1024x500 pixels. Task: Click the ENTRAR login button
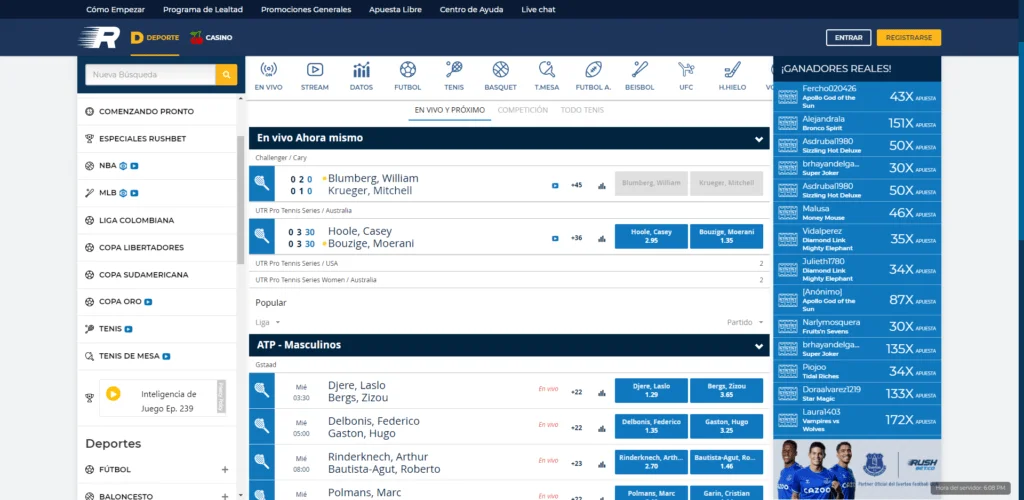848,38
